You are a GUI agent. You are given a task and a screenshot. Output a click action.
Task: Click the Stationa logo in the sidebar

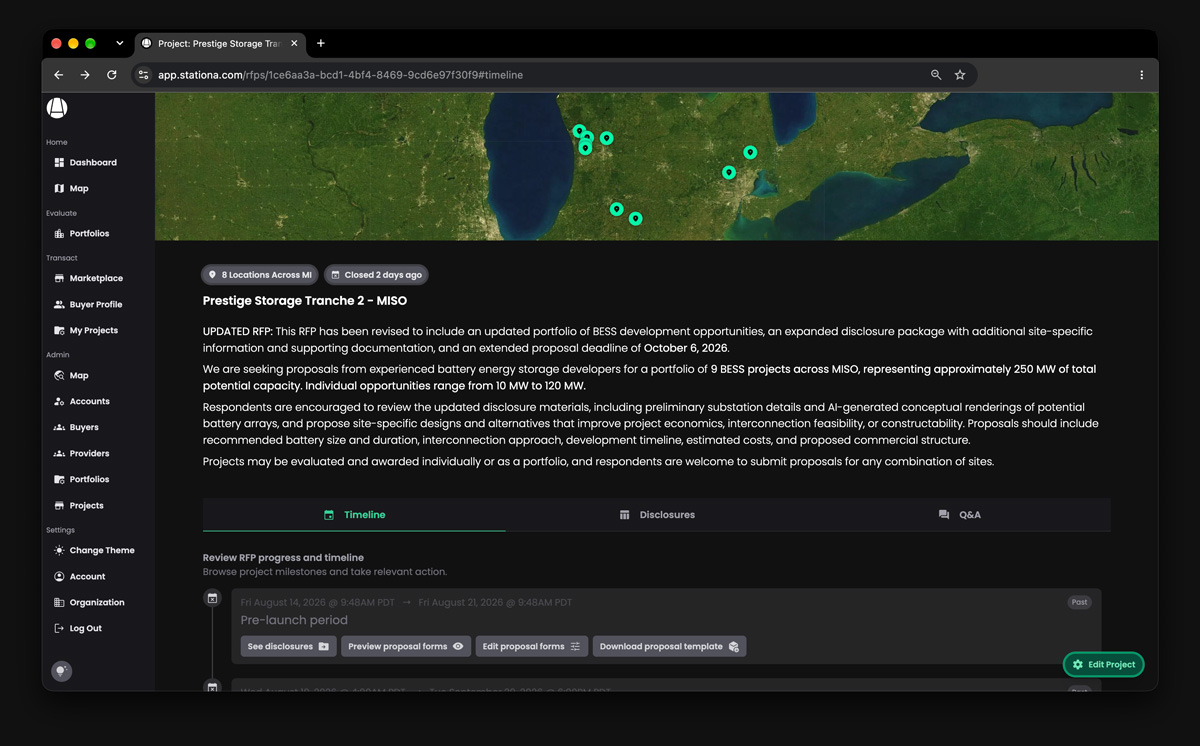(57, 108)
